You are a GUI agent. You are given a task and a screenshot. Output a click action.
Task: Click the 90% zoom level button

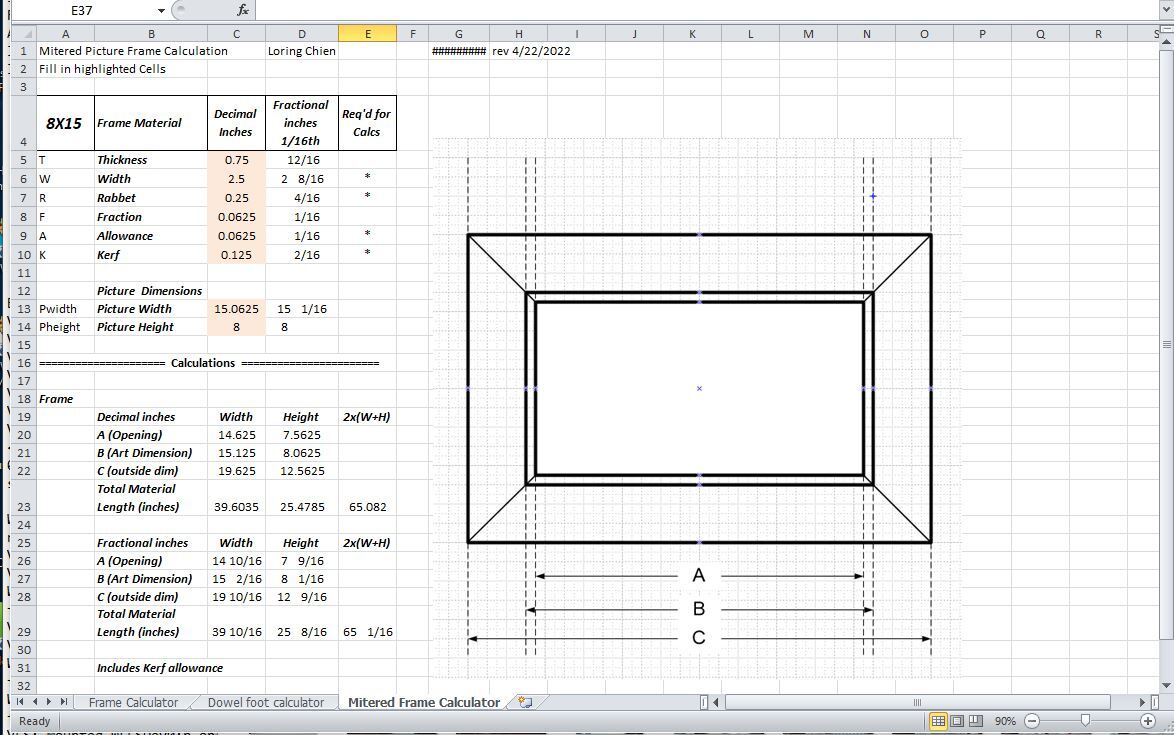pyautogui.click(x=1005, y=721)
